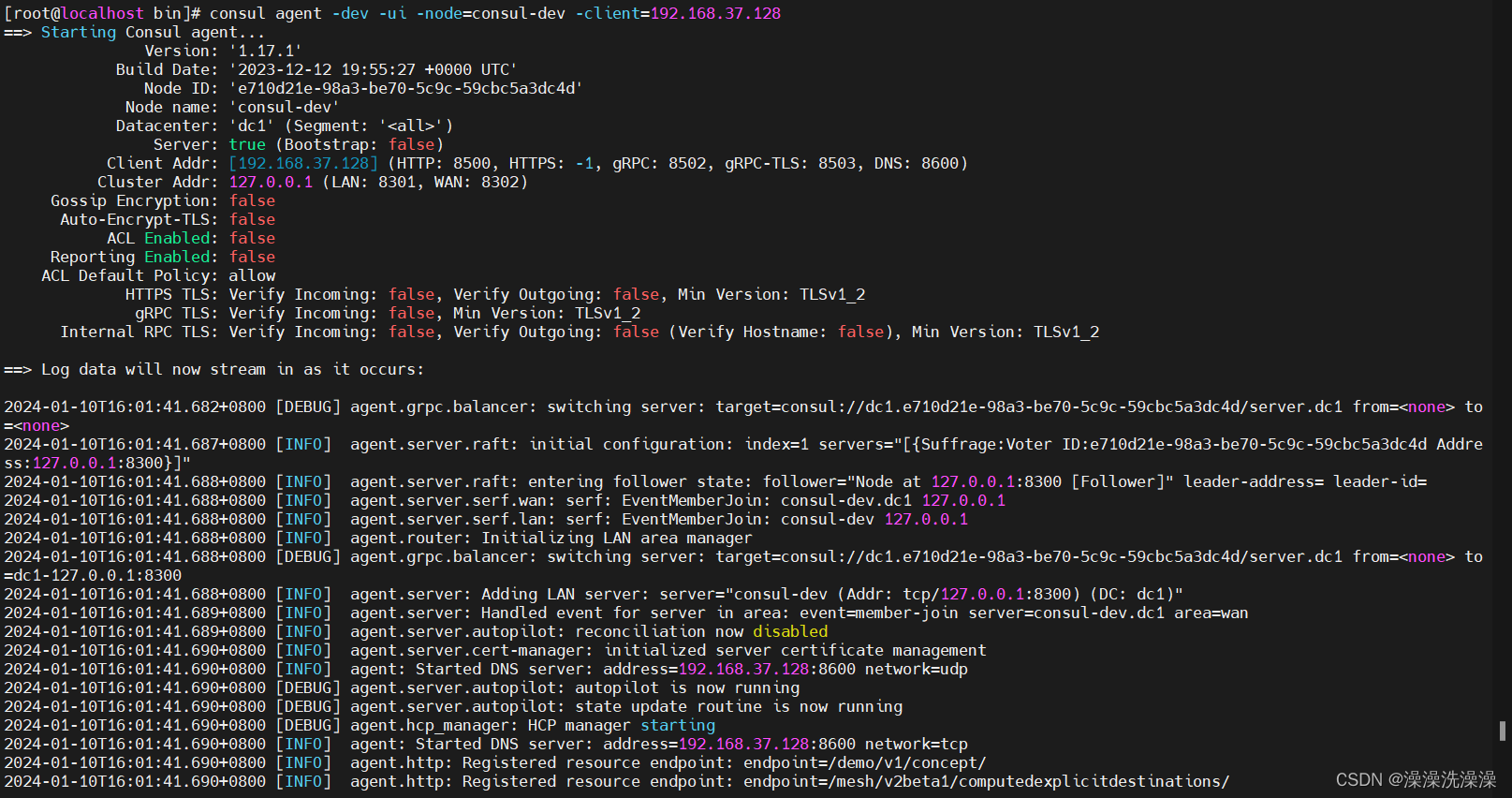Click the 'DNS: 8600' port text
The image size is (1512, 798).
click(917, 163)
